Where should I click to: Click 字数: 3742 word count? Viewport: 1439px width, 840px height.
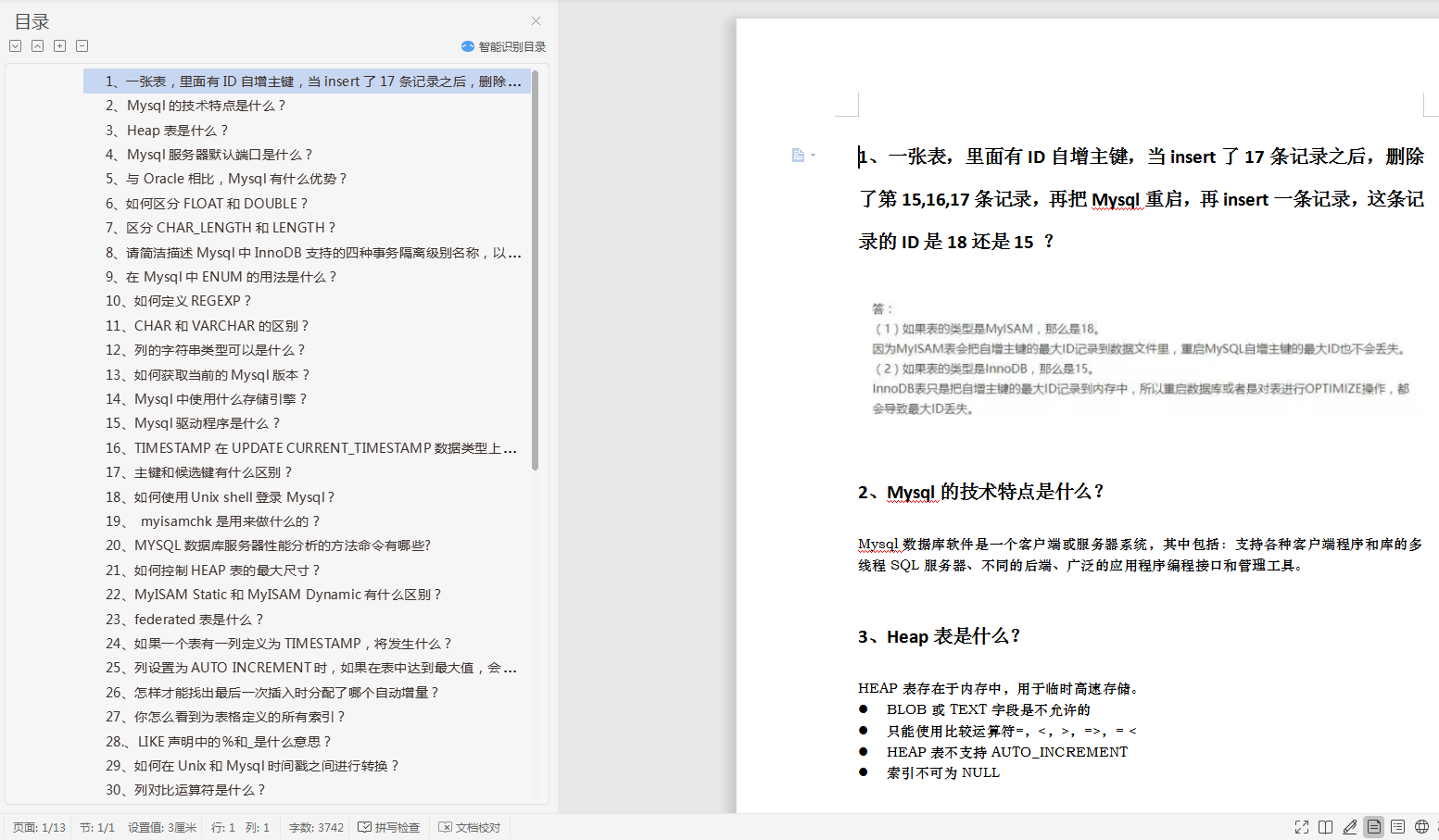pos(316,827)
